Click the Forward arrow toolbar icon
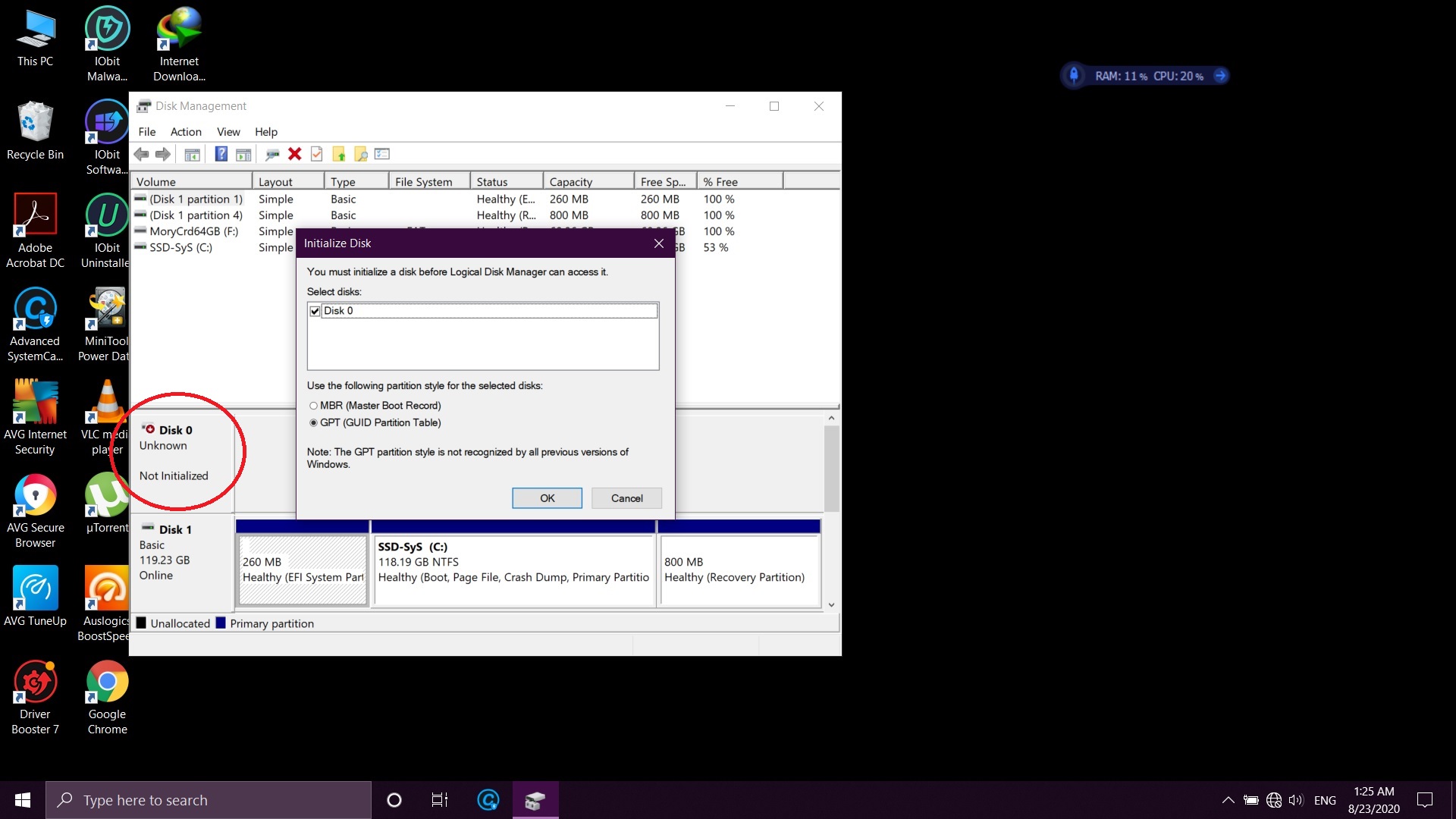The height and width of the screenshot is (819, 1456). (x=162, y=155)
